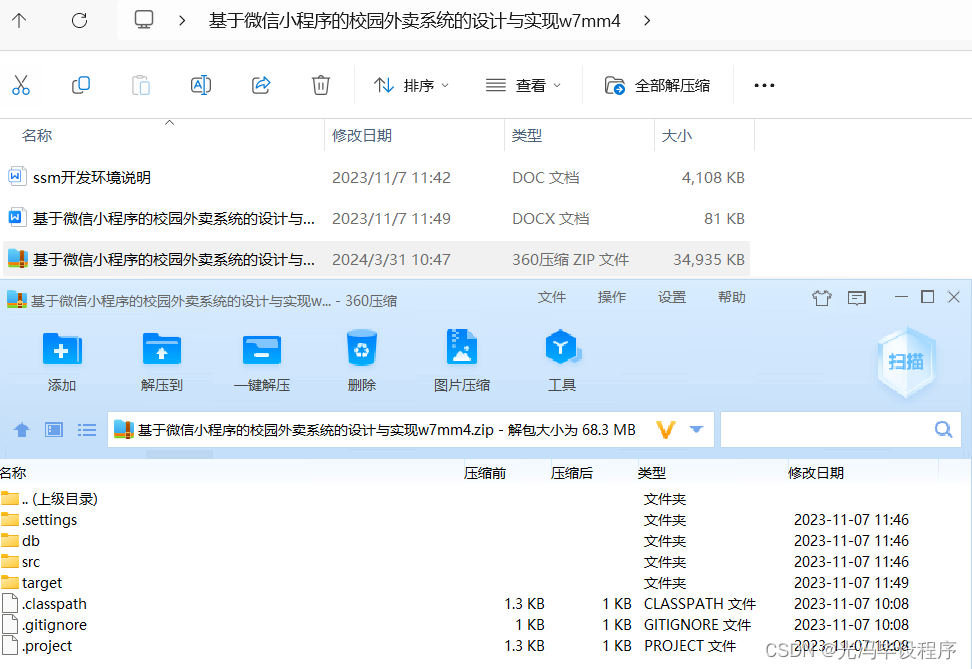
Task: Click the 解压到 extract-to tool
Action: pyautogui.click(x=162, y=361)
